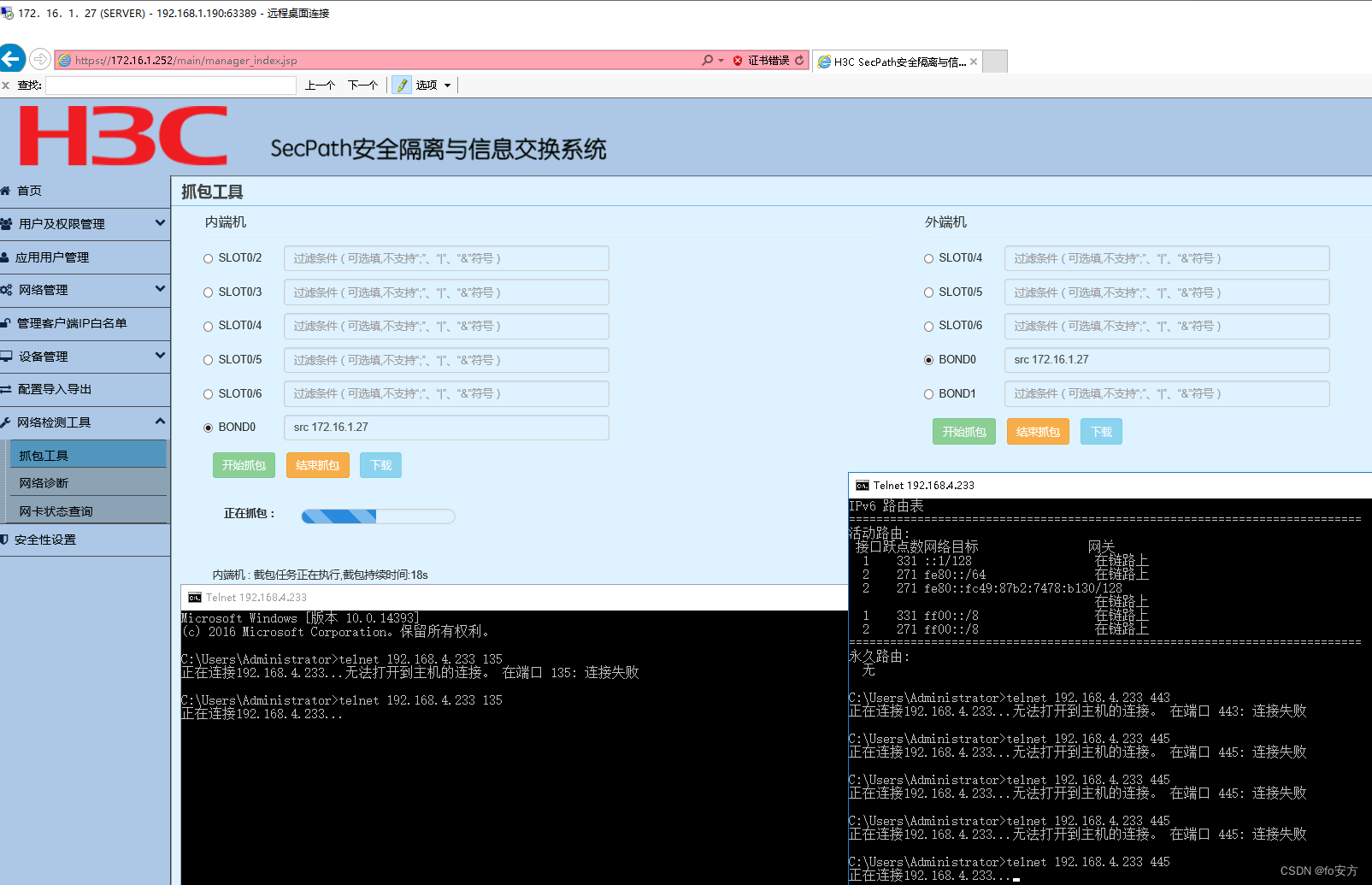This screenshot has width=1372, height=885.
Task: Click person icon beside 应用用户管理
Action: (5, 257)
